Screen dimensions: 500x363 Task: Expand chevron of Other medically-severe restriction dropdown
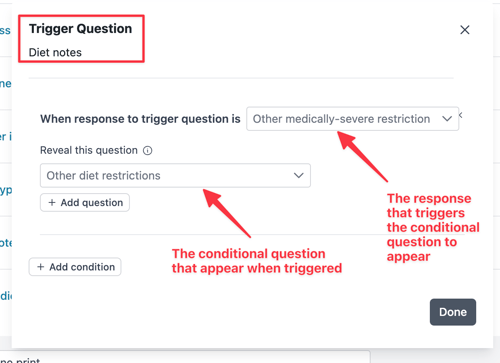point(447,119)
